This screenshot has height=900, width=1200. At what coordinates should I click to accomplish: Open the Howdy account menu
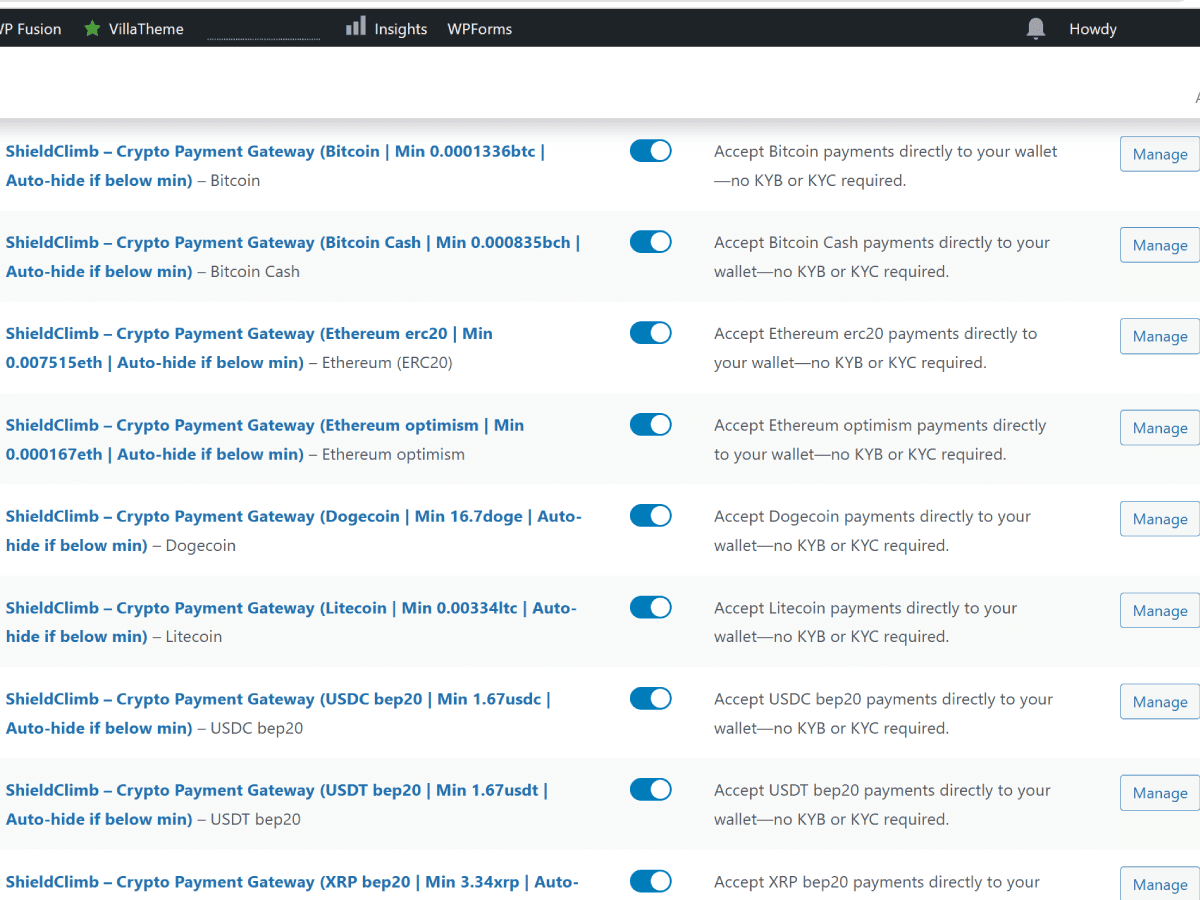1093,29
